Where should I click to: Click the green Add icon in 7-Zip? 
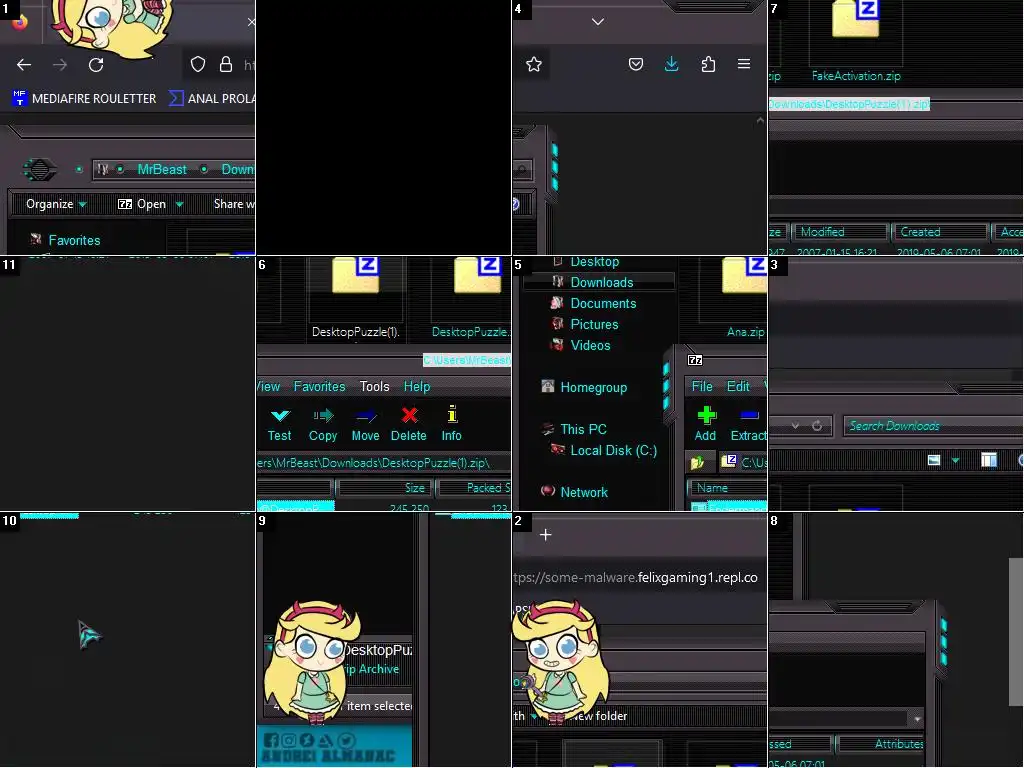705,423
